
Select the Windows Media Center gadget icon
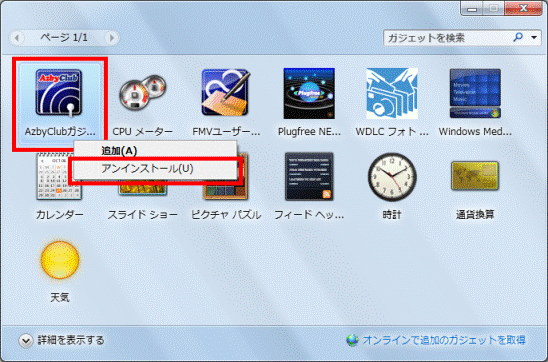pos(475,93)
